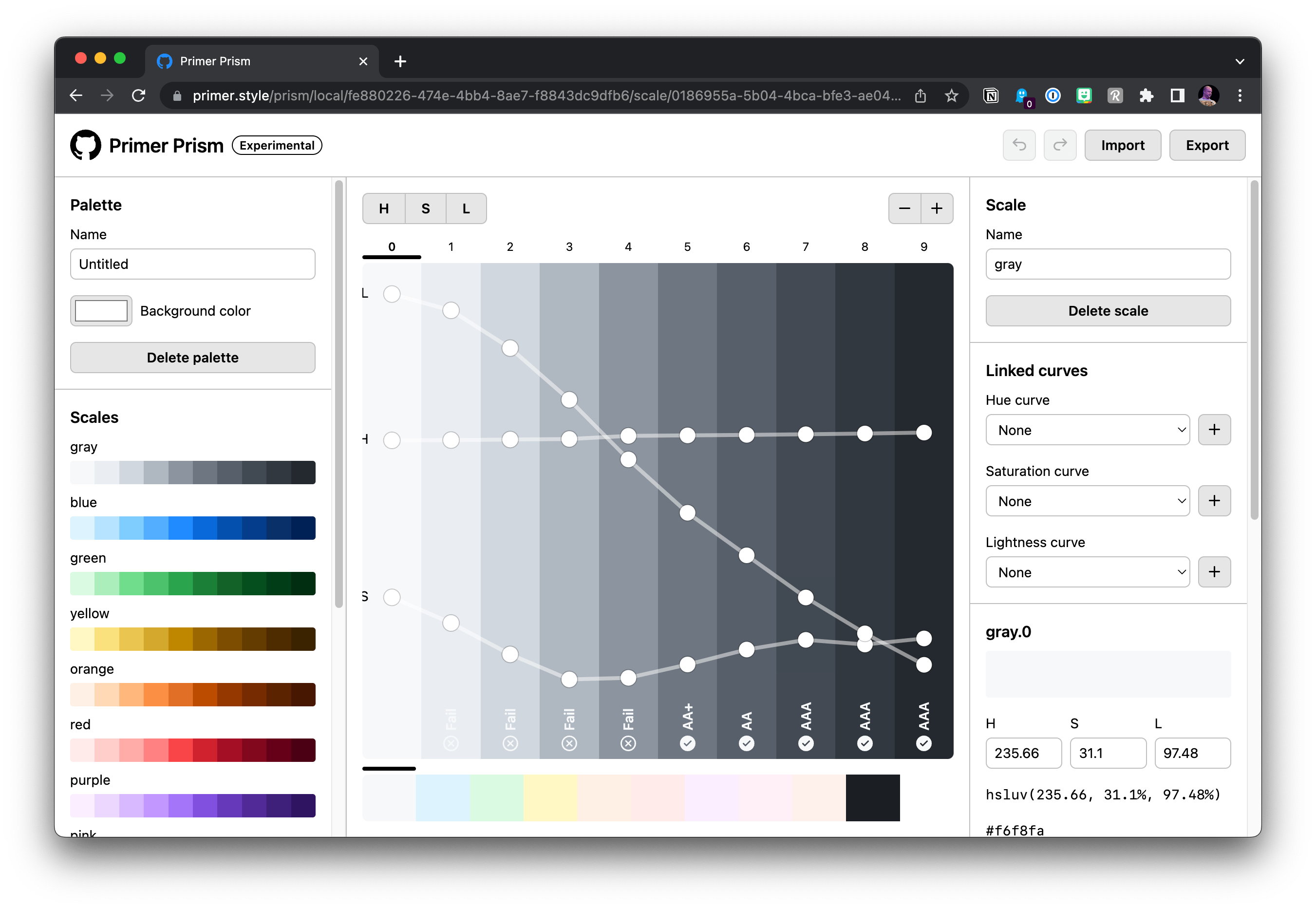The height and width of the screenshot is (909, 1316).
Task: Open the Background color swatch picker
Action: (x=101, y=311)
